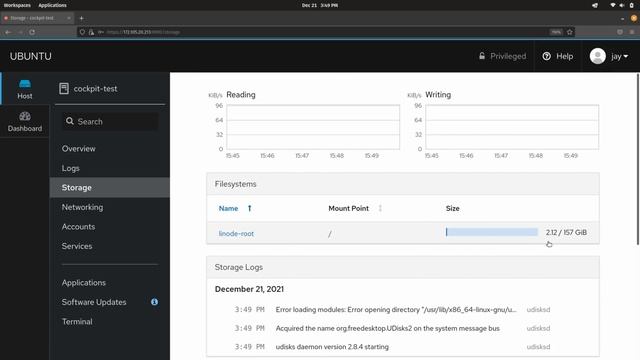This screenshot has height=360, width=640.
Task: Click the page vertical scrollbar
Action: click(x=638, y=159)
